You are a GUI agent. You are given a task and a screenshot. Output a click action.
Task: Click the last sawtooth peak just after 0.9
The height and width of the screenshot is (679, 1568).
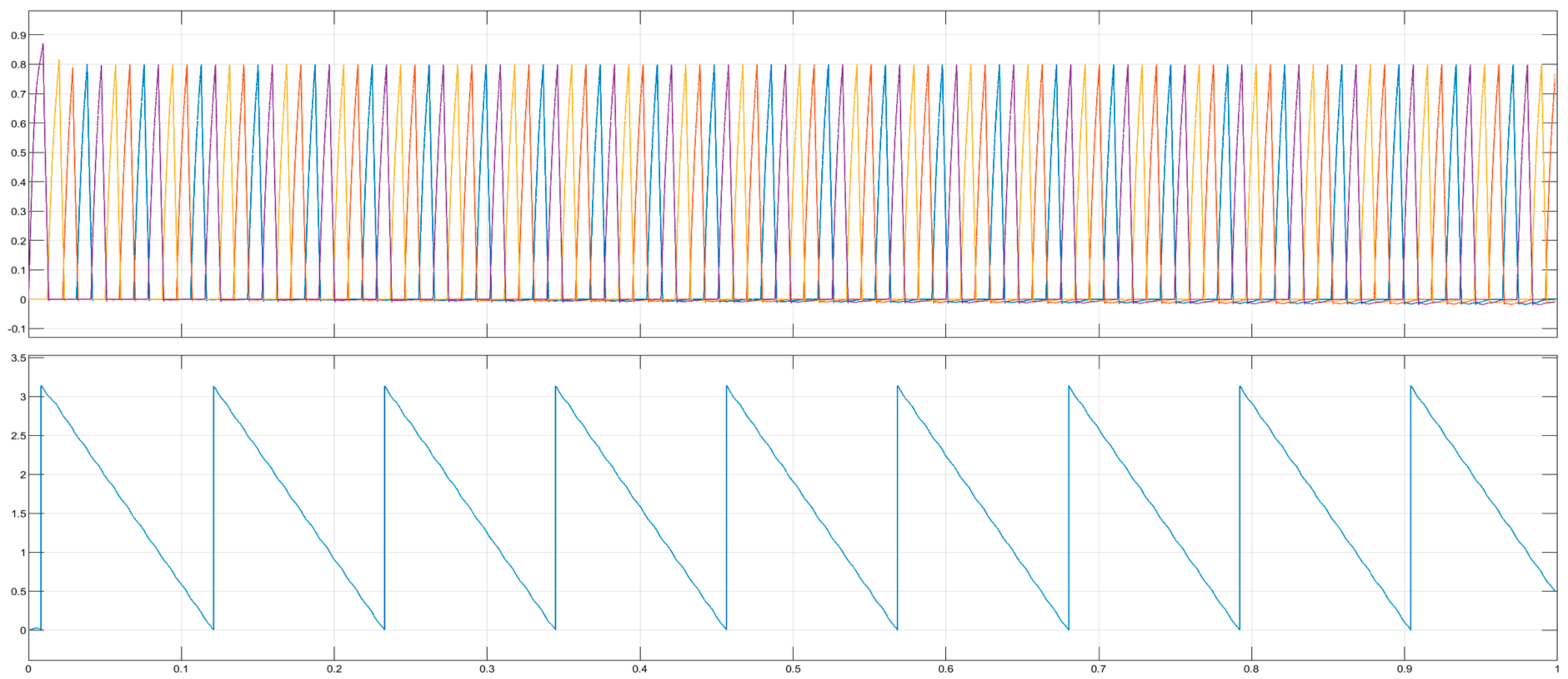click(x=1411, y=386)
